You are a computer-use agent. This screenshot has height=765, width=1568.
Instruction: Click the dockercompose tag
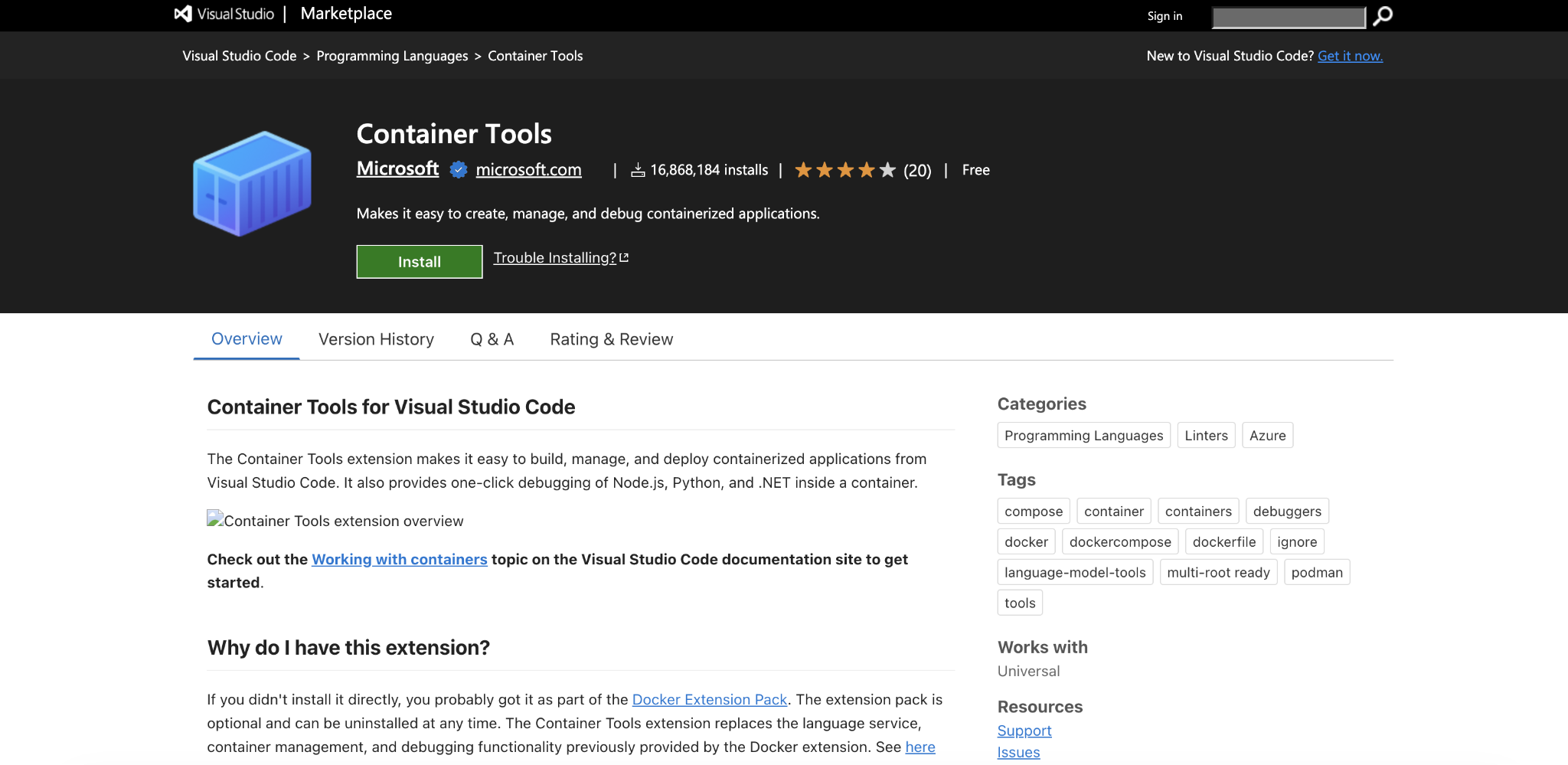pos(1120,542)
